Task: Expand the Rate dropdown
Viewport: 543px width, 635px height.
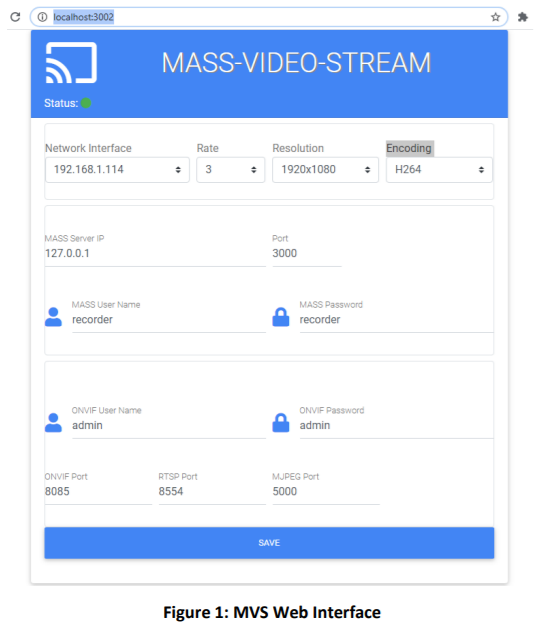Action: [231, 170]
